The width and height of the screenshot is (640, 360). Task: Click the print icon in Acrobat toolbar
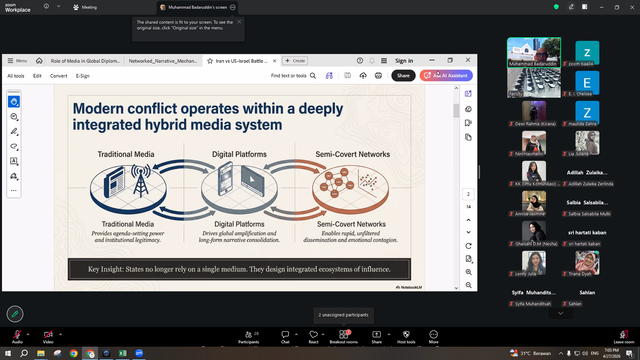[x=378, y=76]
